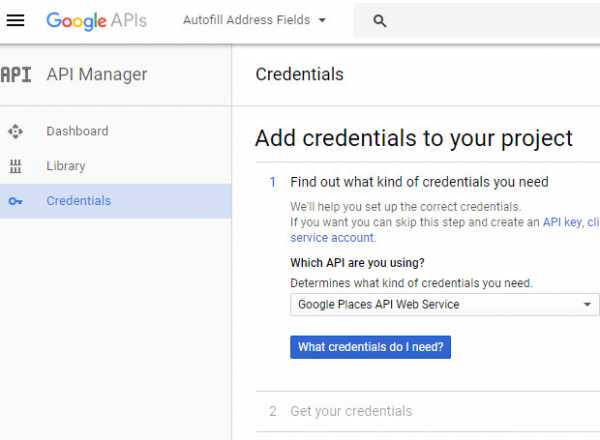This screenshot has height=440, width=600.
Task: Click step 1 Find out credentials heading
Action: pyautogui.click(x=419, y=182)
